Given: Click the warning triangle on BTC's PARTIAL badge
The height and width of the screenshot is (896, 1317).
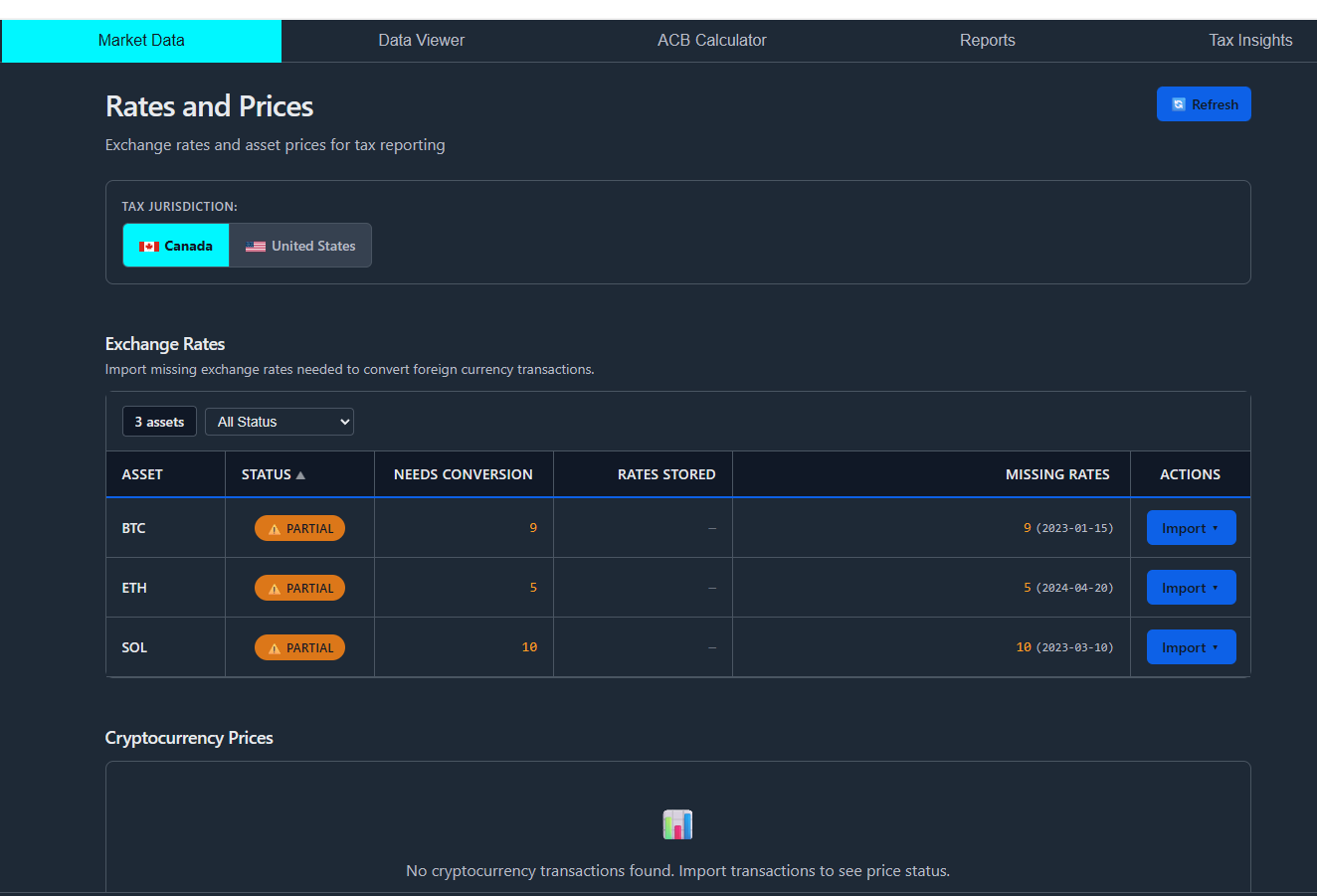Looking at the screenshot, I should [277, 528].
